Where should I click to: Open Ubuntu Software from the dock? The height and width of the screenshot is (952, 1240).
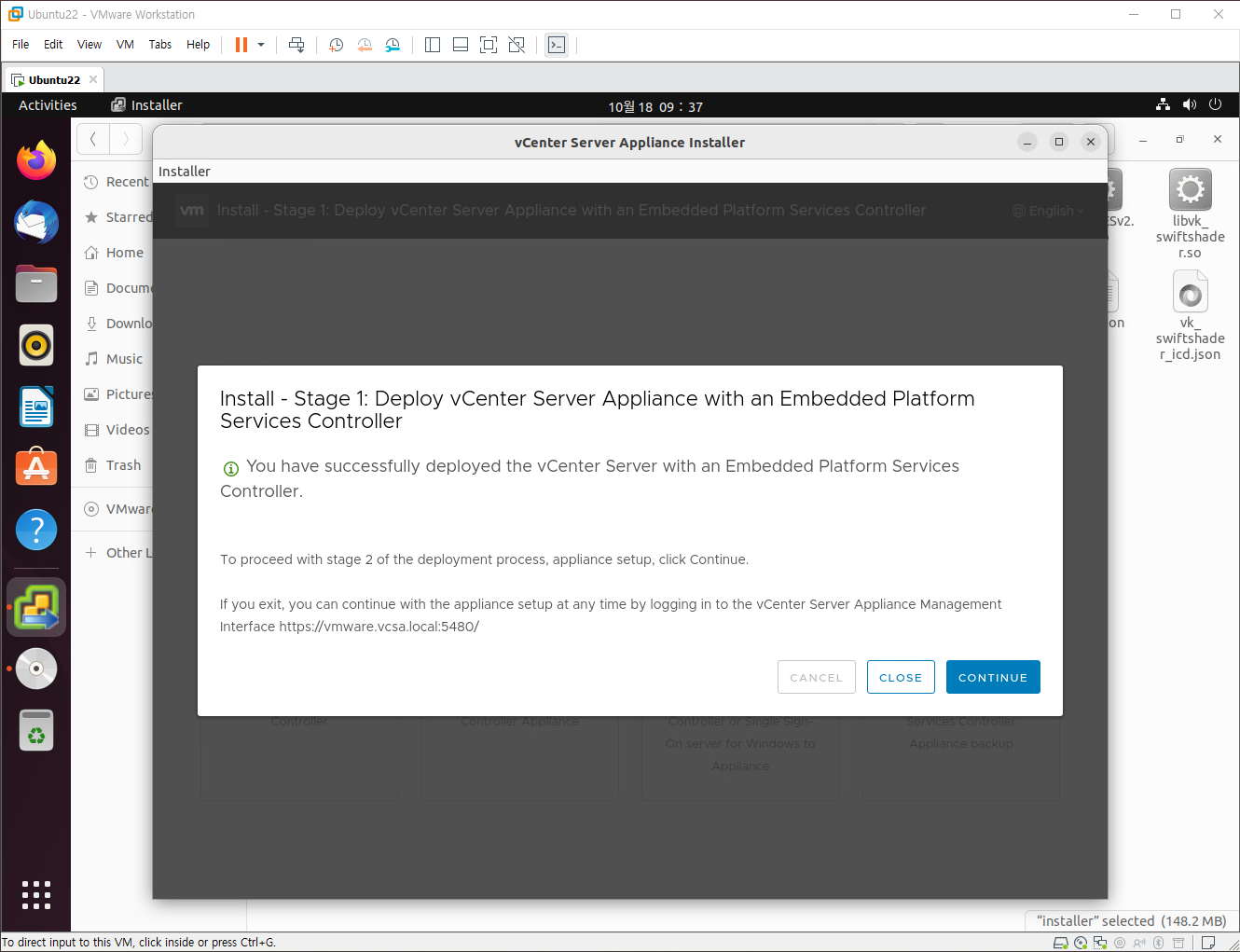[x=36, y=468]
